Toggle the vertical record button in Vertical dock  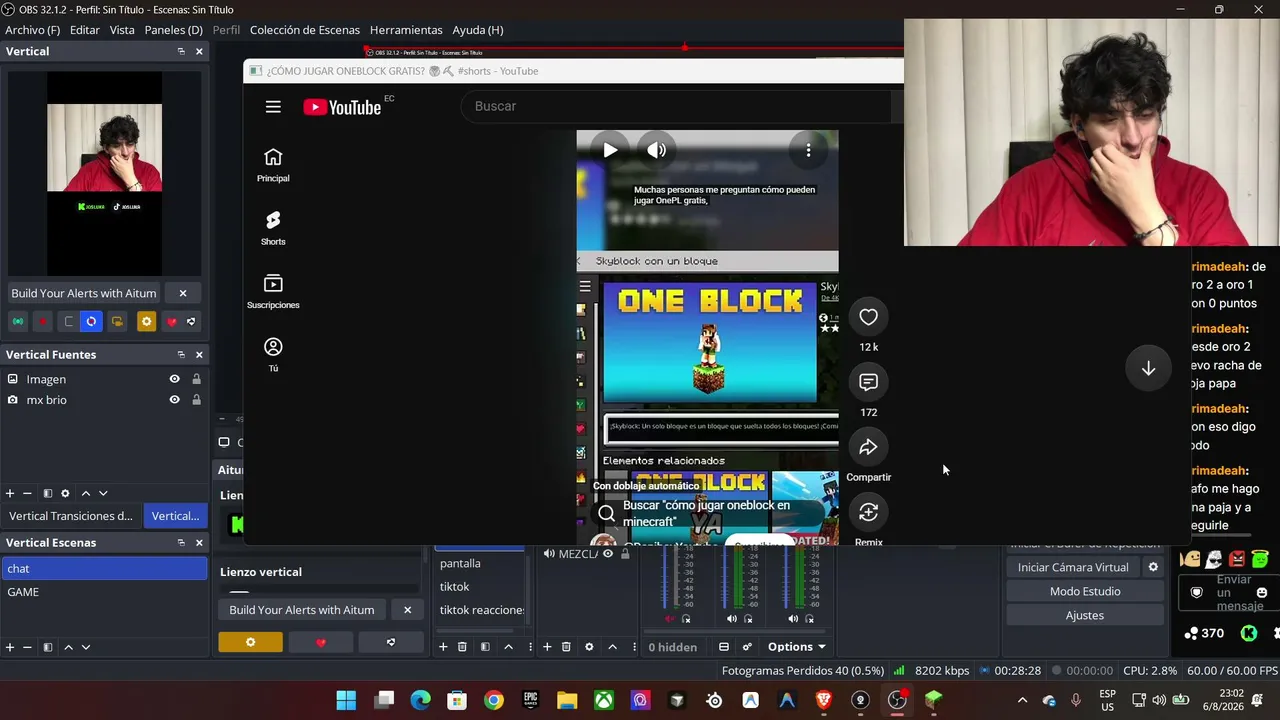point(42,321)
